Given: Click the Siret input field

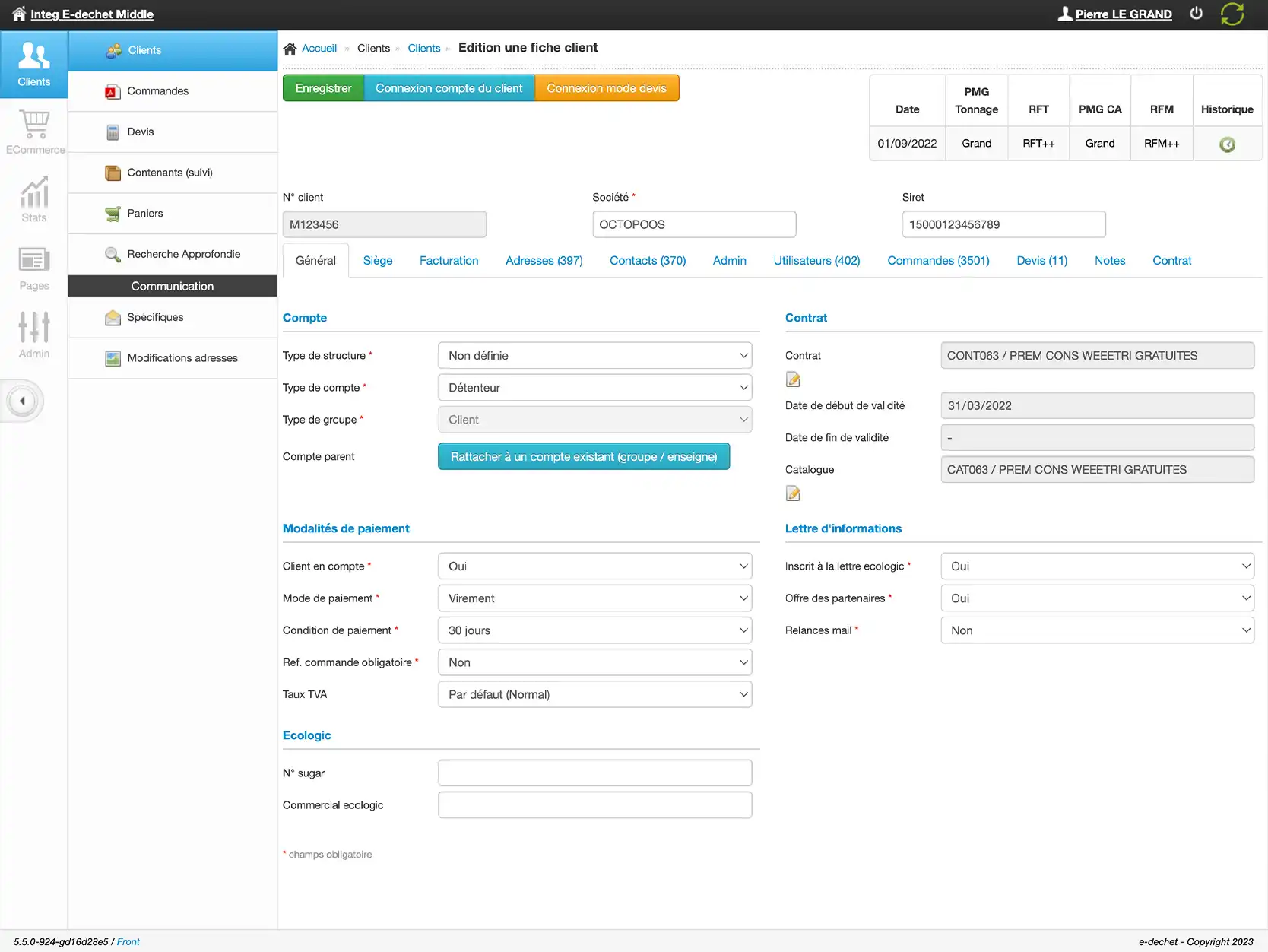Looking at the screenshot, I should [1003, 224].
